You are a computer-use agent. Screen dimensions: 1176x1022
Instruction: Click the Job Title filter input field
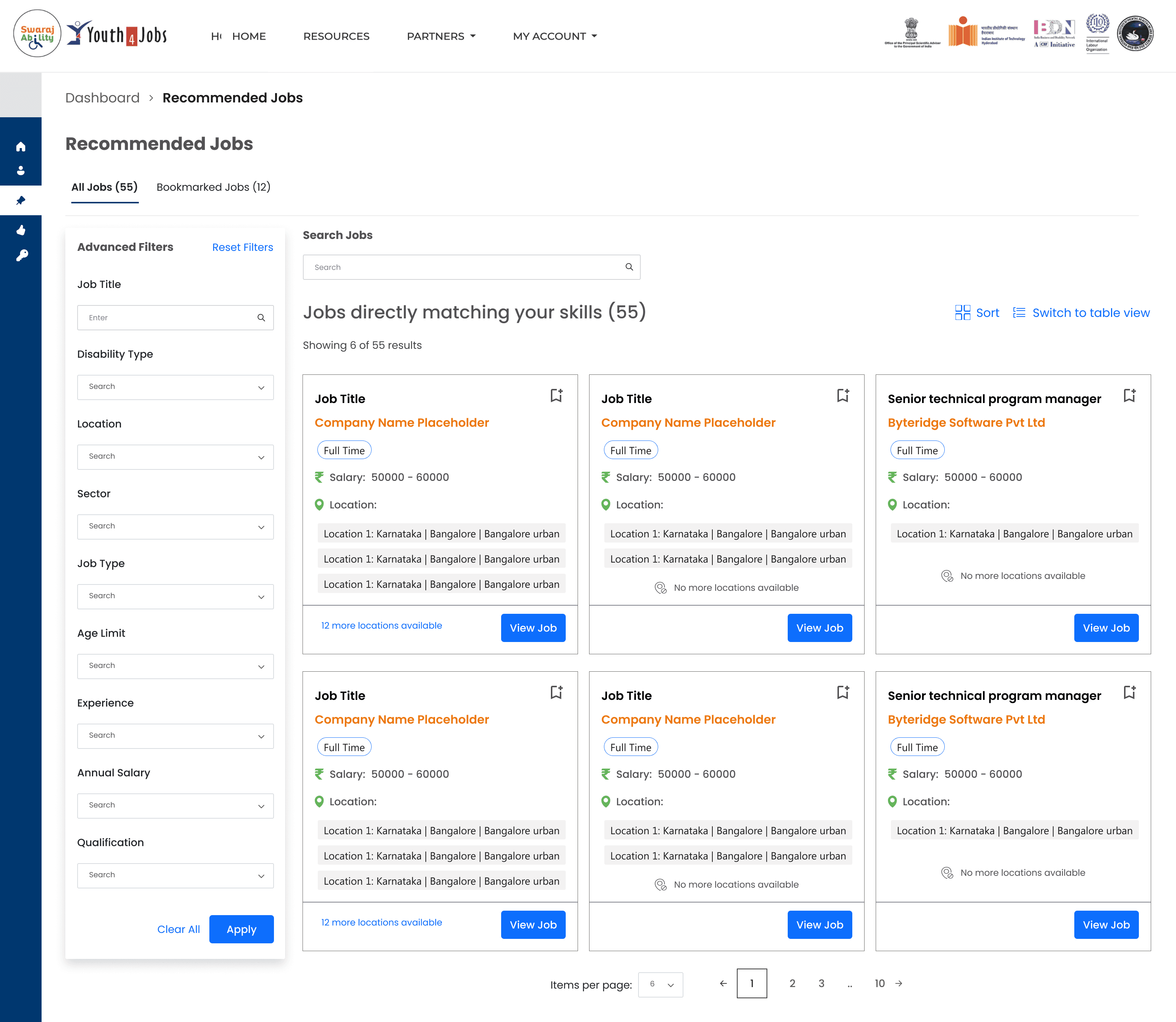(x=170, y=318)
